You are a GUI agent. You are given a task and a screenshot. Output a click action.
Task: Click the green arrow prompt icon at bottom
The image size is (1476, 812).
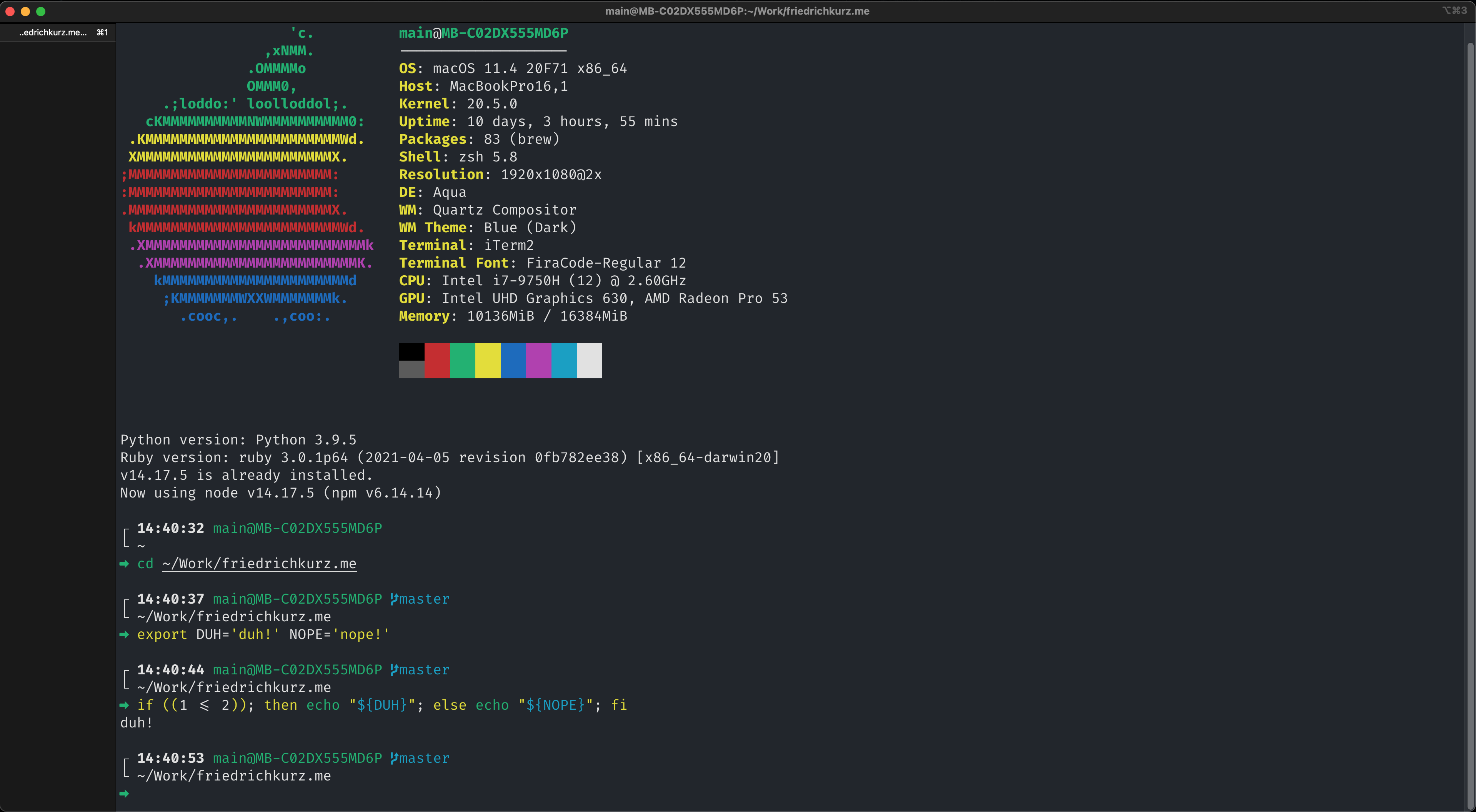coord(124,794)
